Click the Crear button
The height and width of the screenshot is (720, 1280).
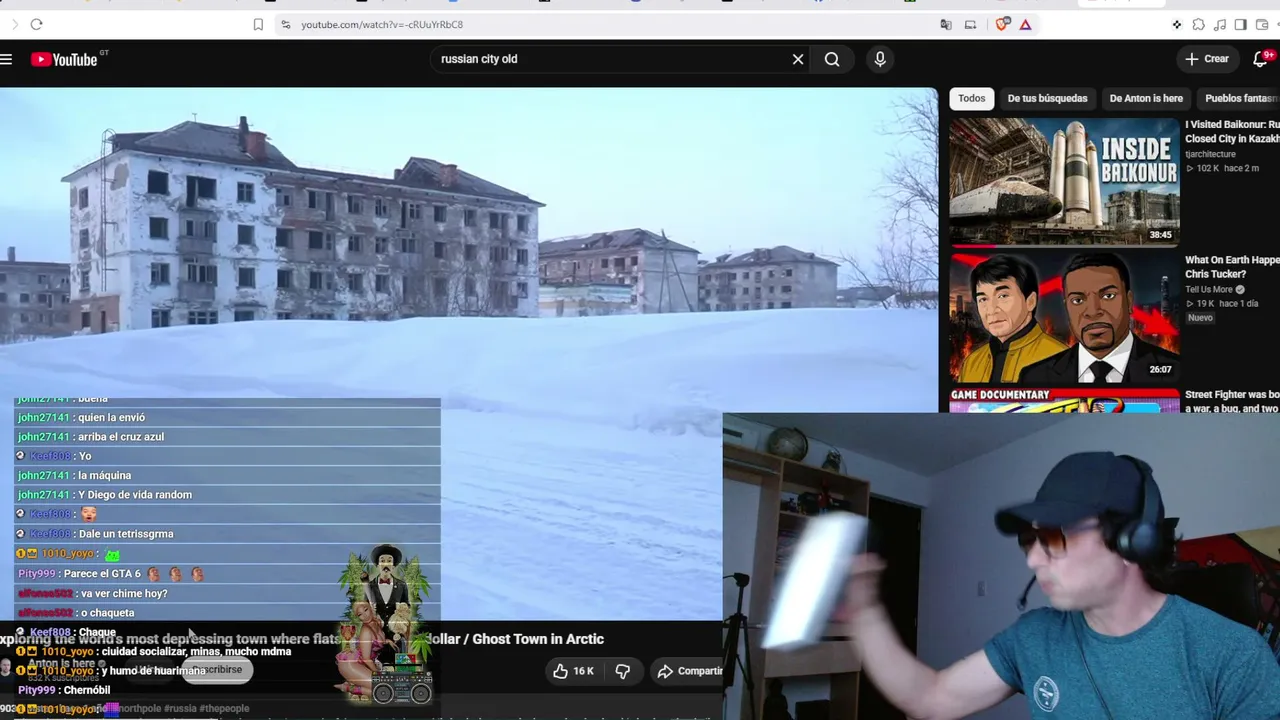point(1207,59)
